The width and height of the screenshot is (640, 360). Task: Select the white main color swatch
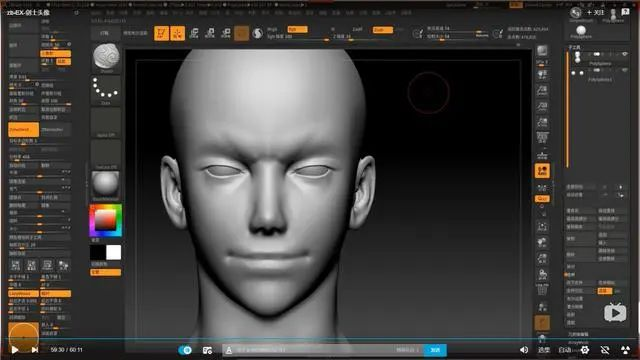(113, 253)
